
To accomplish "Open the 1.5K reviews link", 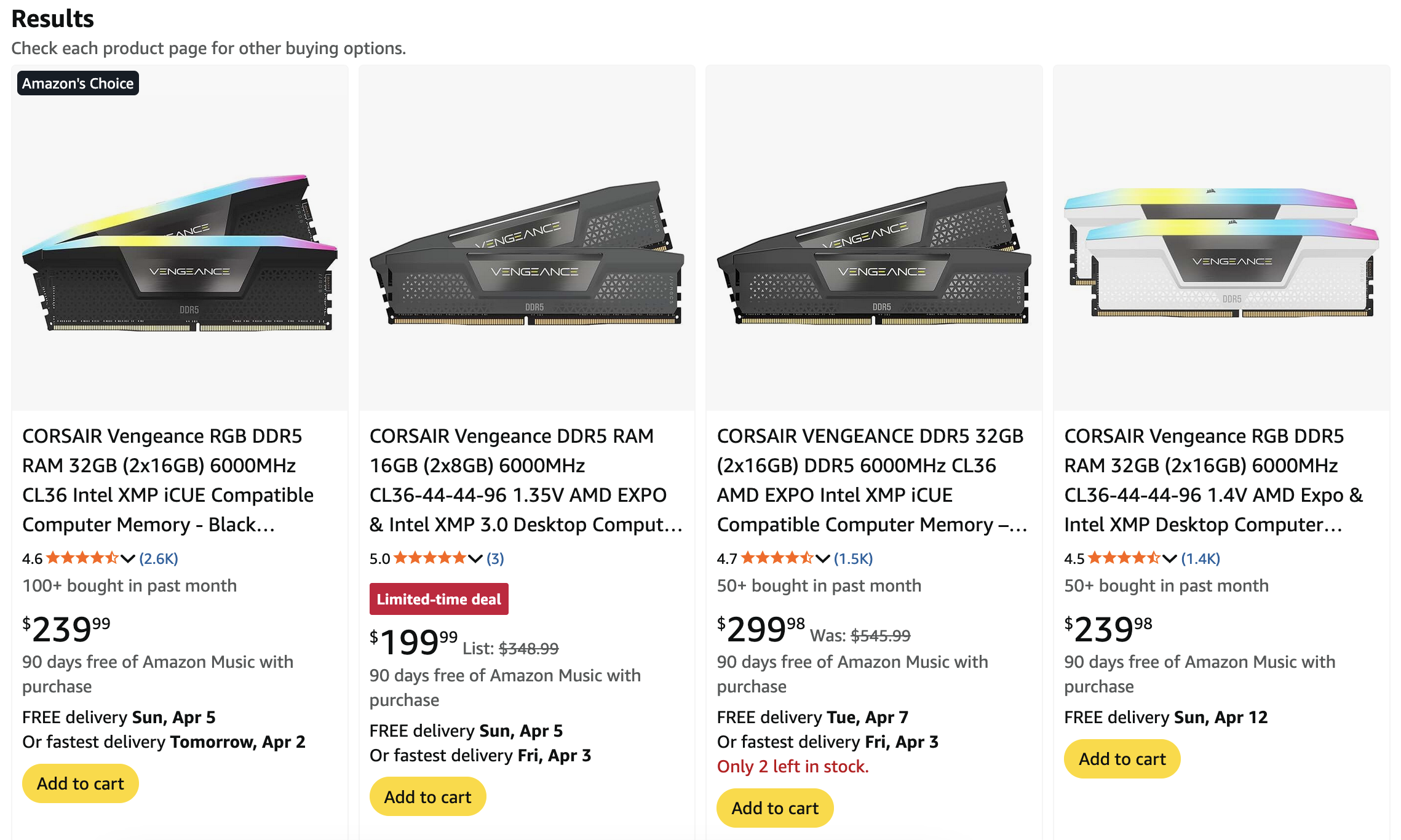I will [853, 558].
